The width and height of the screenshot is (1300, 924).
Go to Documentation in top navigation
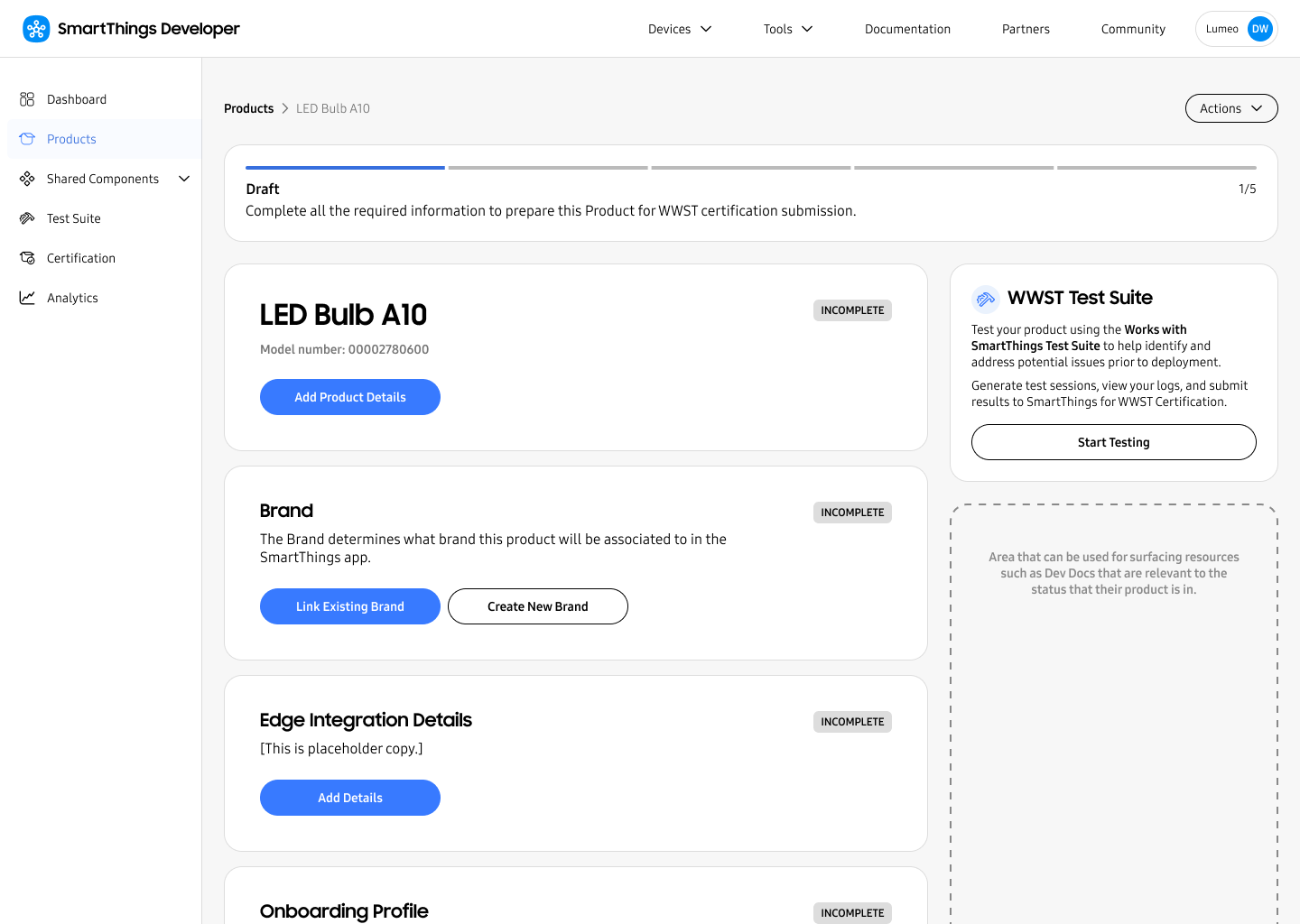907,29
